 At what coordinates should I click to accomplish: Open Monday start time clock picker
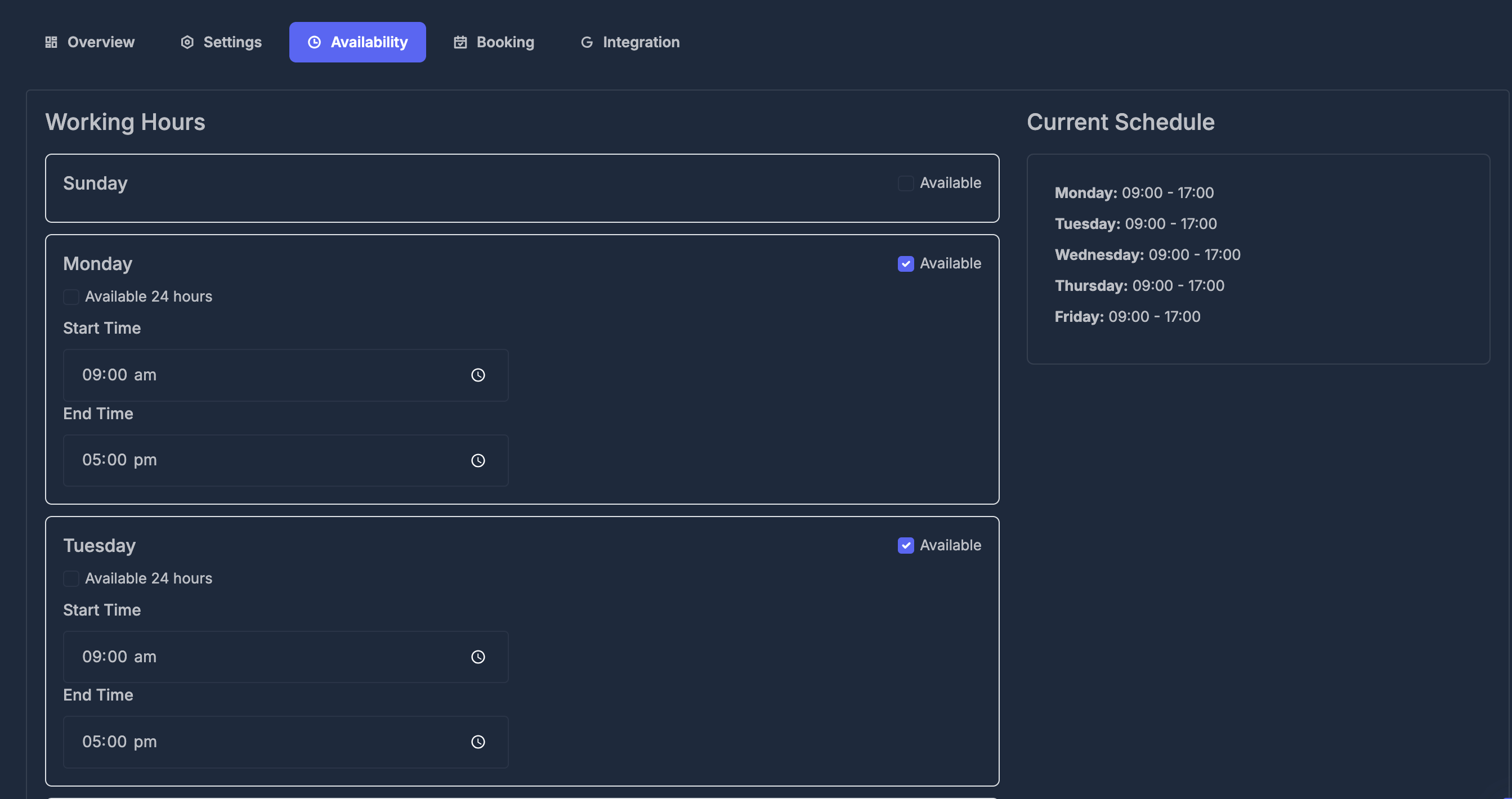[x=478, y=375]
